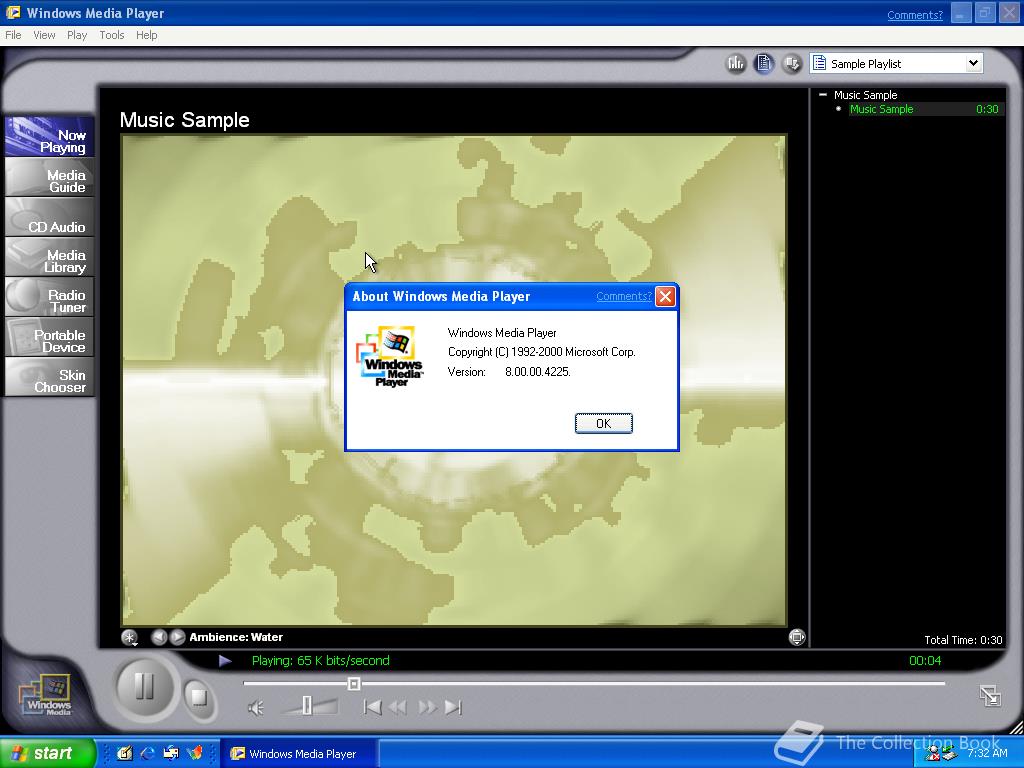The image size is (1024, 768).
Task: Collapse the Music Sample playlist group
Action: coord(823,95)
